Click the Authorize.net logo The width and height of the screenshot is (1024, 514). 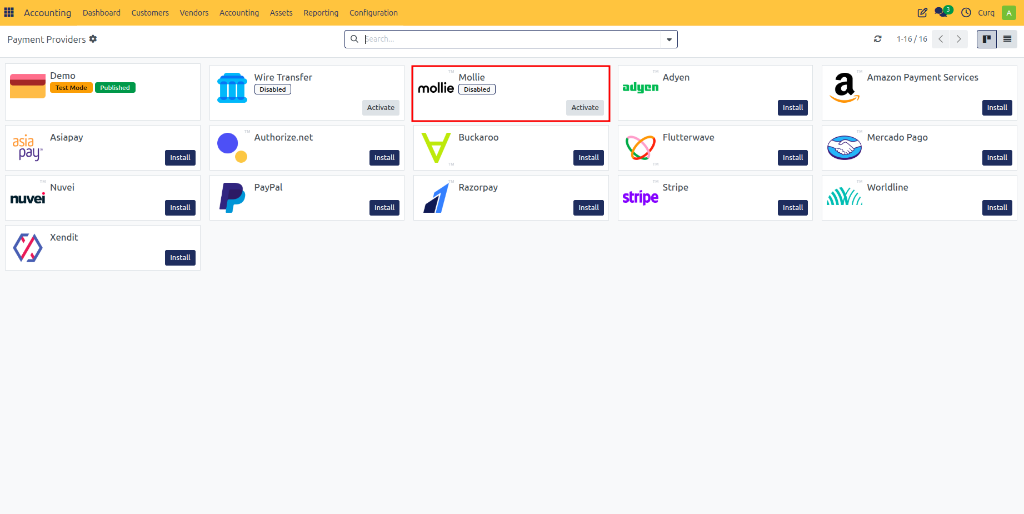pos(232,148)
